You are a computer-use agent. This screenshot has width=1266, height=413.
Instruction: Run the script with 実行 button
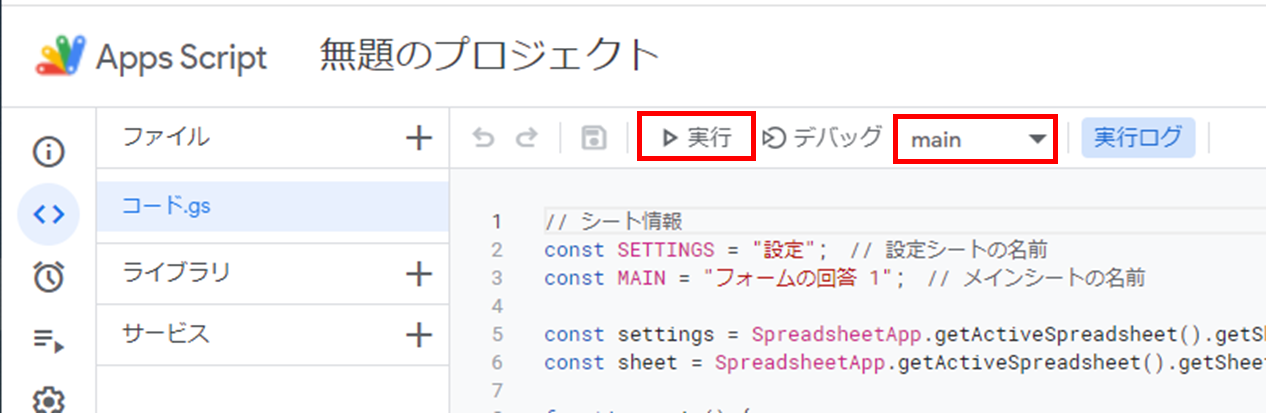tap(697, 138)
